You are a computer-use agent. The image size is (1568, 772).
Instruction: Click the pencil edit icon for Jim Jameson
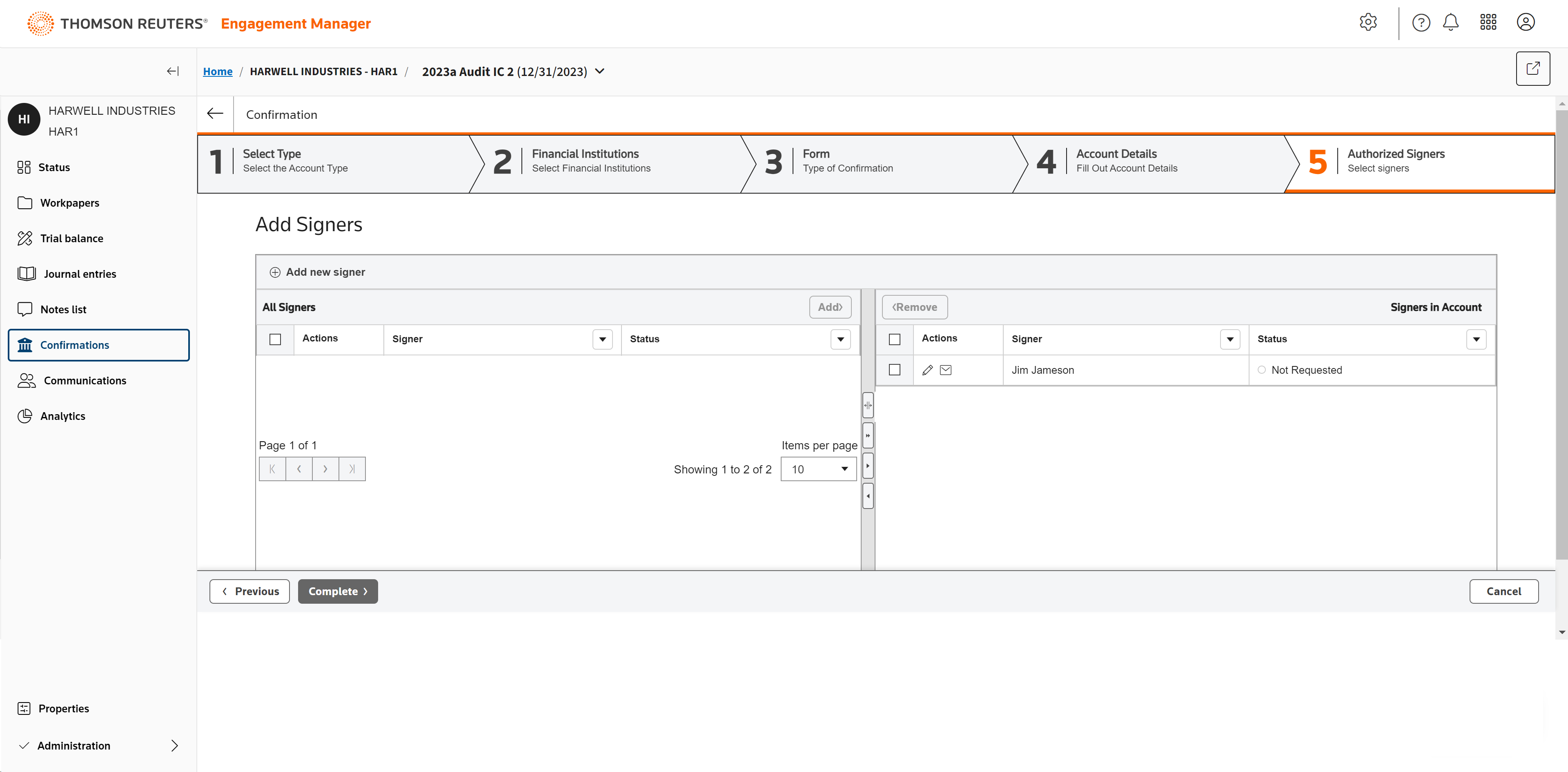pyautogui.click(x=927, y=370)
